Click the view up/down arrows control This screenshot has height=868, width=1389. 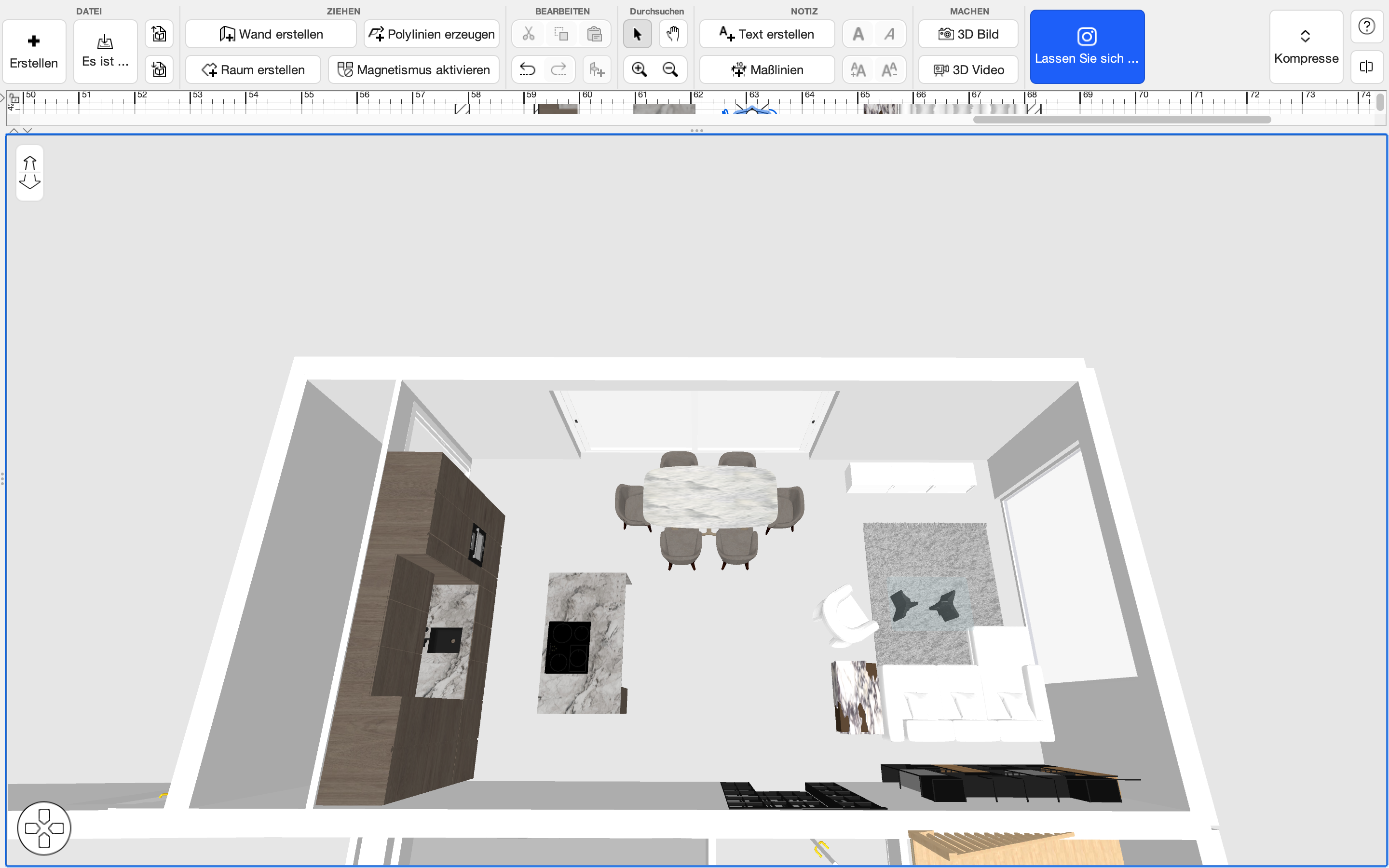[30, 172]
